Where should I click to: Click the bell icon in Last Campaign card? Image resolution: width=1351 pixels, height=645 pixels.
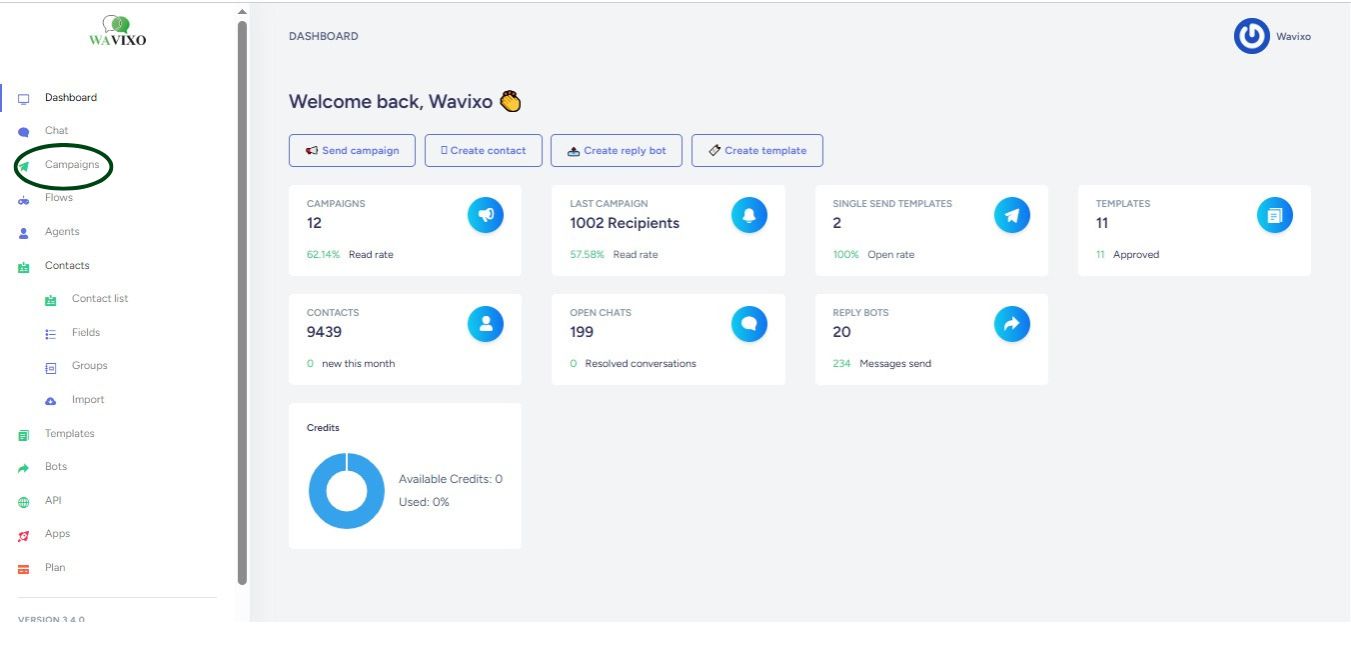tap(748, 215)
